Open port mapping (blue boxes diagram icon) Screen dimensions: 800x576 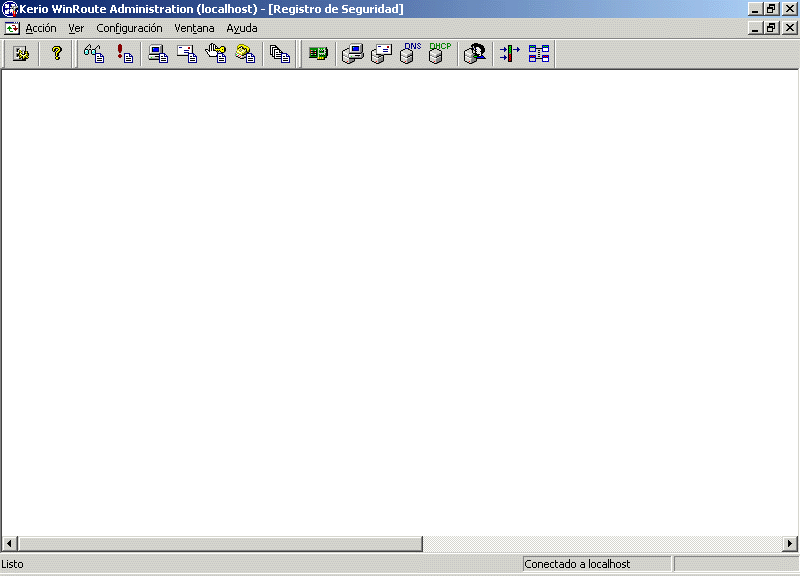pyautogui.click(x=539, y=54)
